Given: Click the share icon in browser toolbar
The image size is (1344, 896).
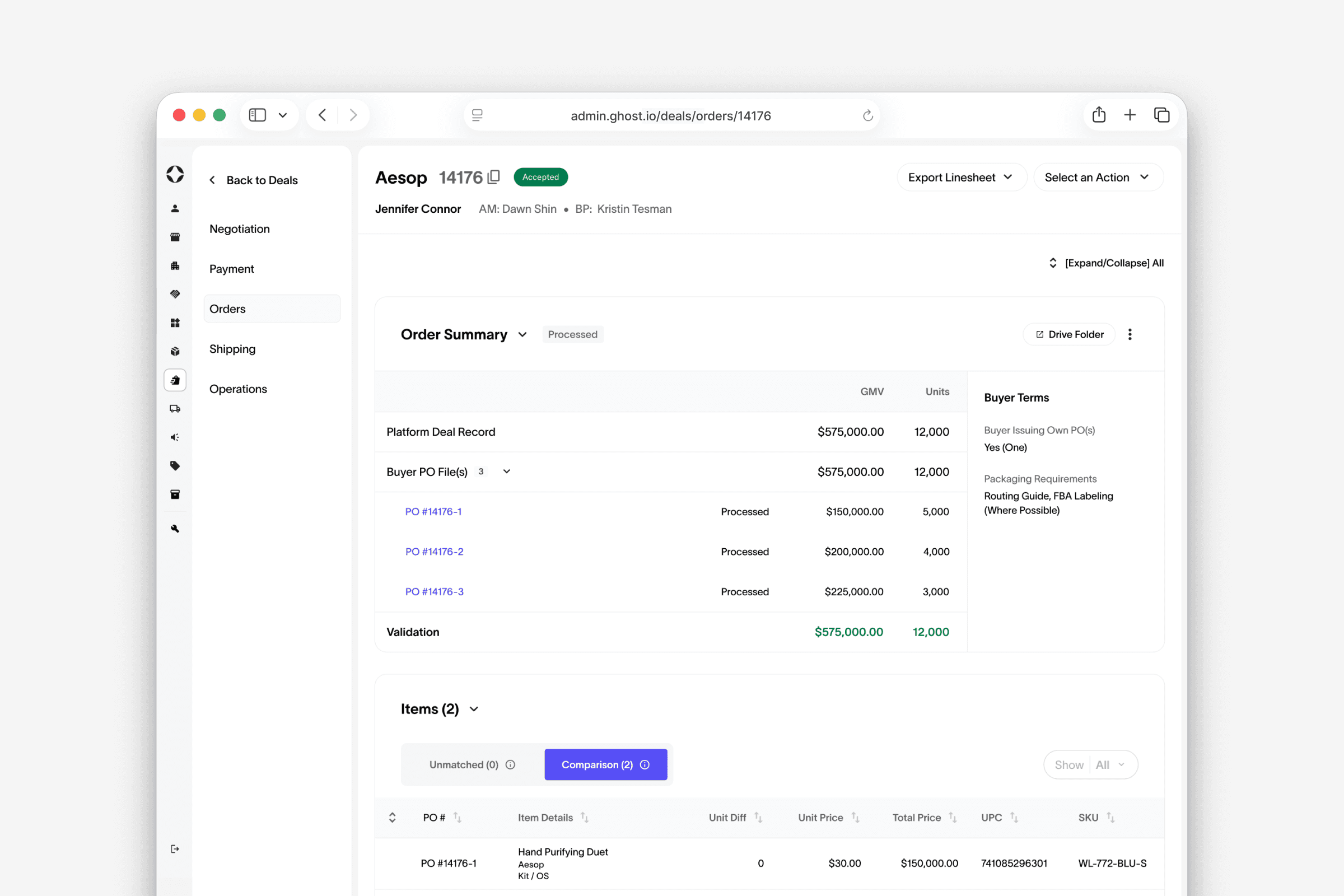Looking at the screenshot, I should [1098, 115].
